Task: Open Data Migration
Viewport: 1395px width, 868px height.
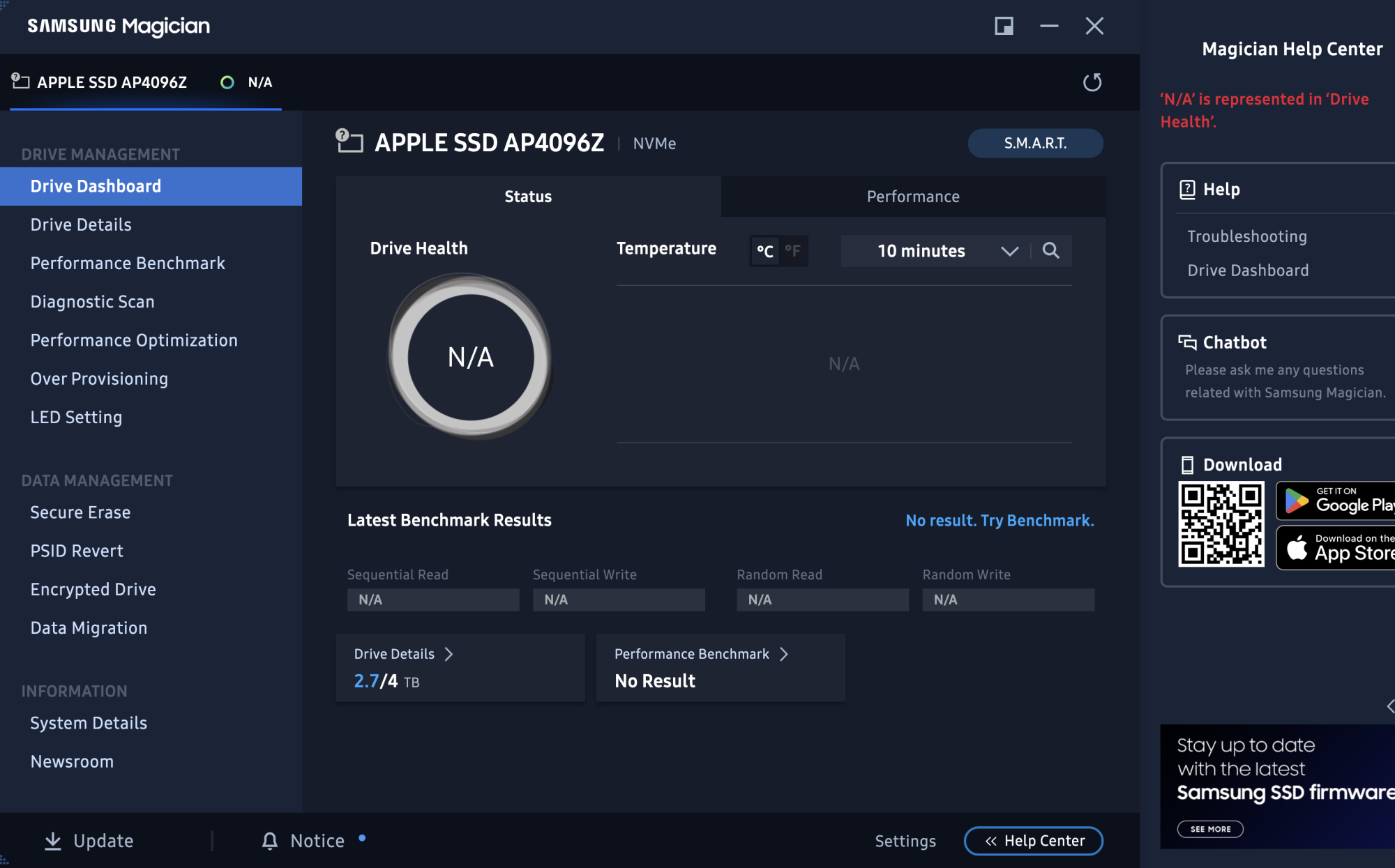Action: pos(89,627)
